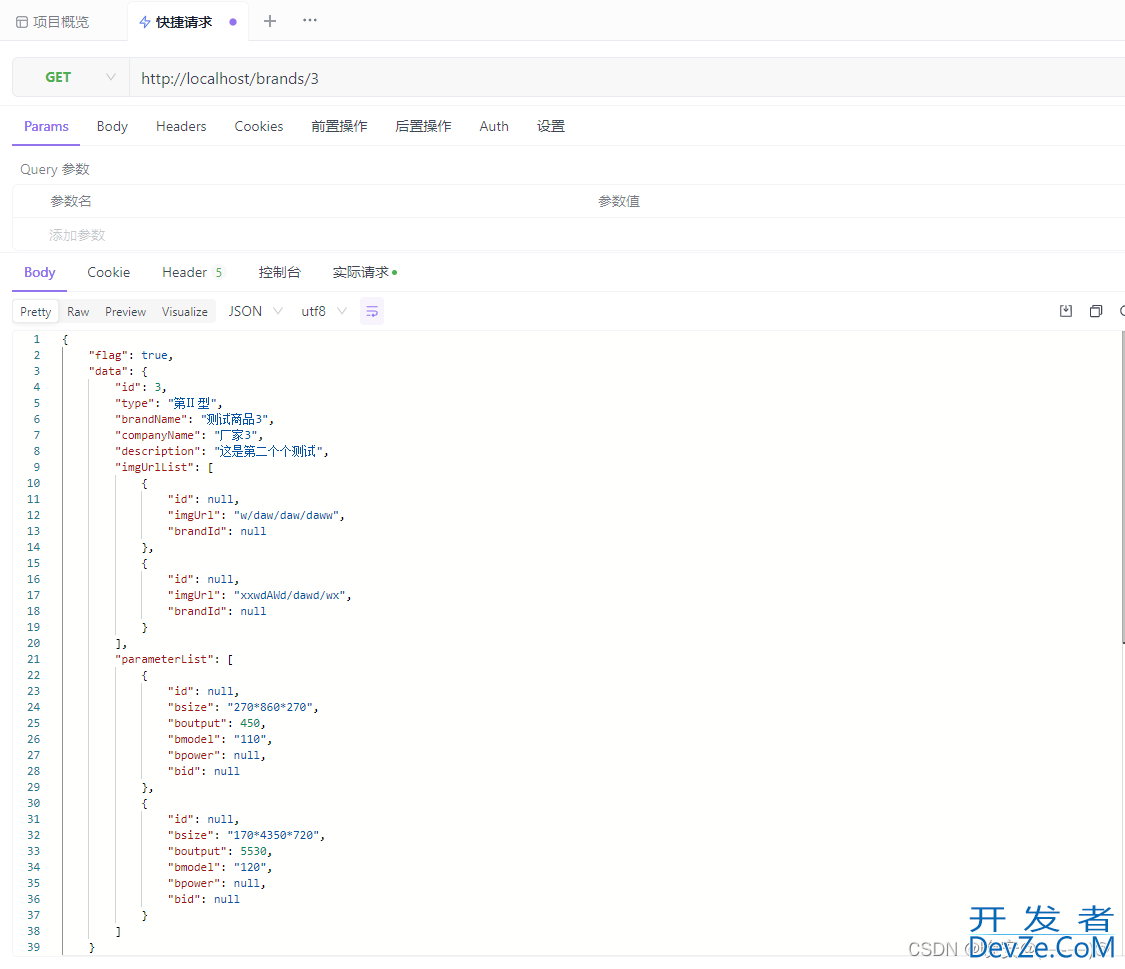Click the "parameterList" line
This screenshot has width=1125, height=969.
pos(174,659)
